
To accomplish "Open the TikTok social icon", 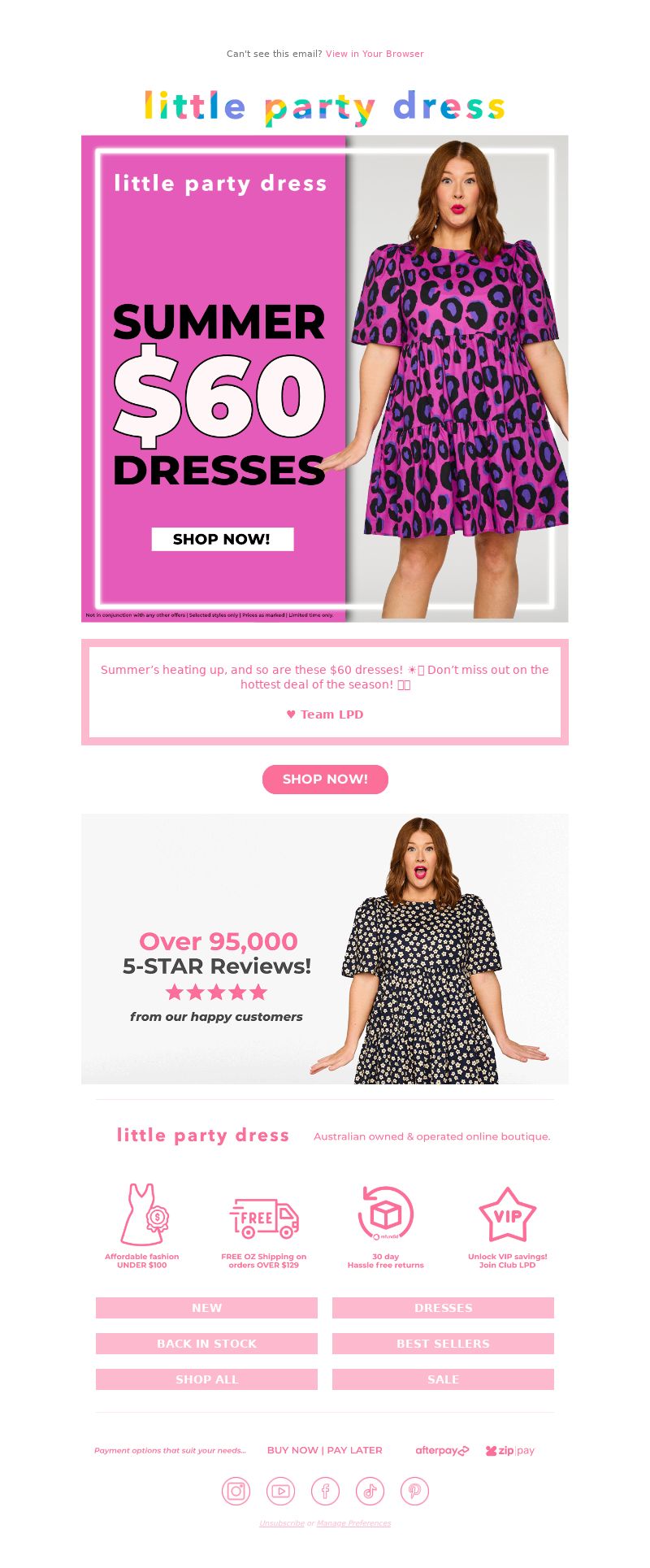I will coord(370,1491).
